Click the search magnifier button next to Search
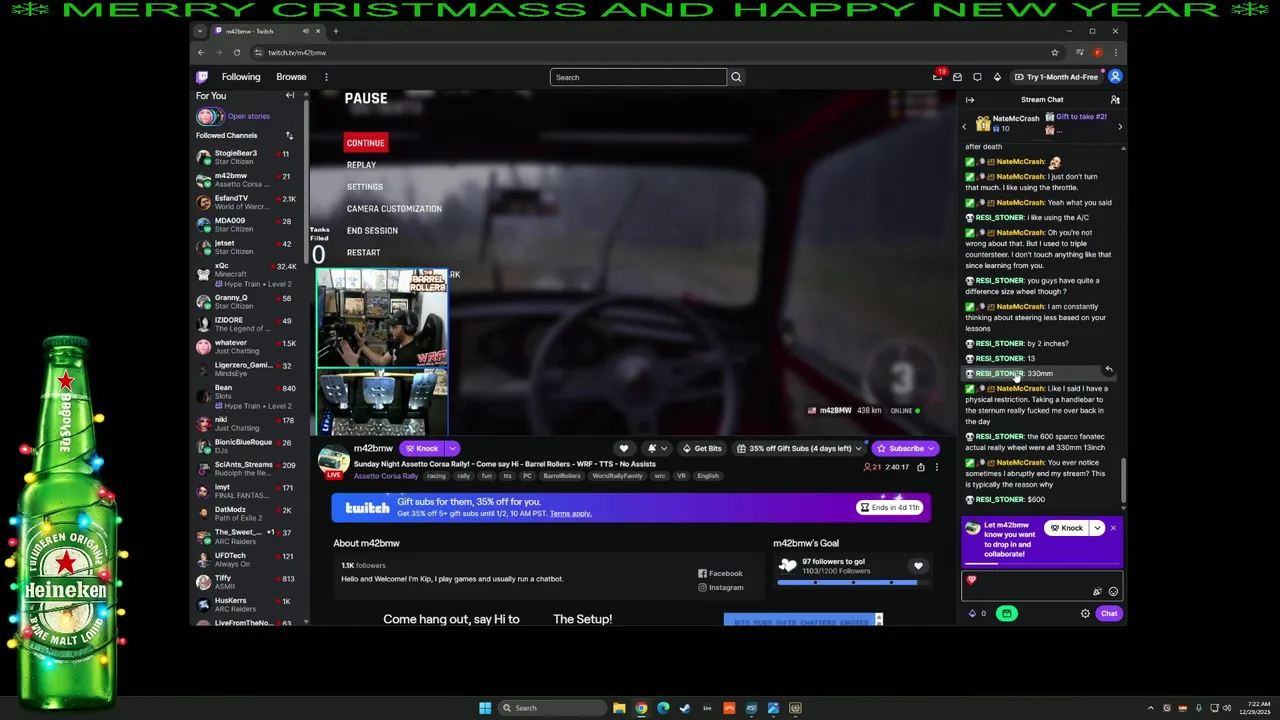Image resolution: width=1280 pixels, height=720 pixels. [736, 77]
